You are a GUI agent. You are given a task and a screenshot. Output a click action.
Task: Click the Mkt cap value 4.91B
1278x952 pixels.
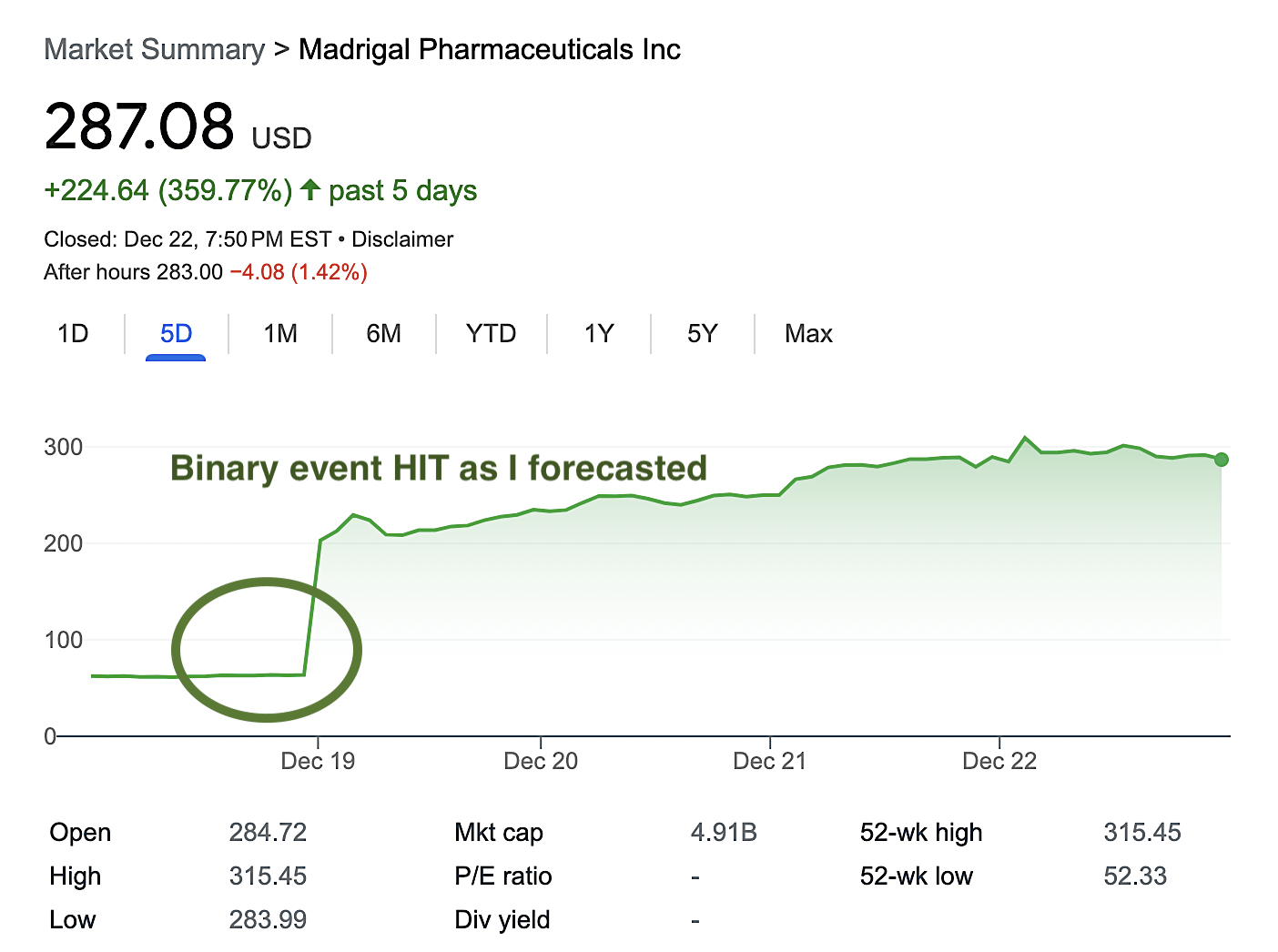[x=724, y=833]
